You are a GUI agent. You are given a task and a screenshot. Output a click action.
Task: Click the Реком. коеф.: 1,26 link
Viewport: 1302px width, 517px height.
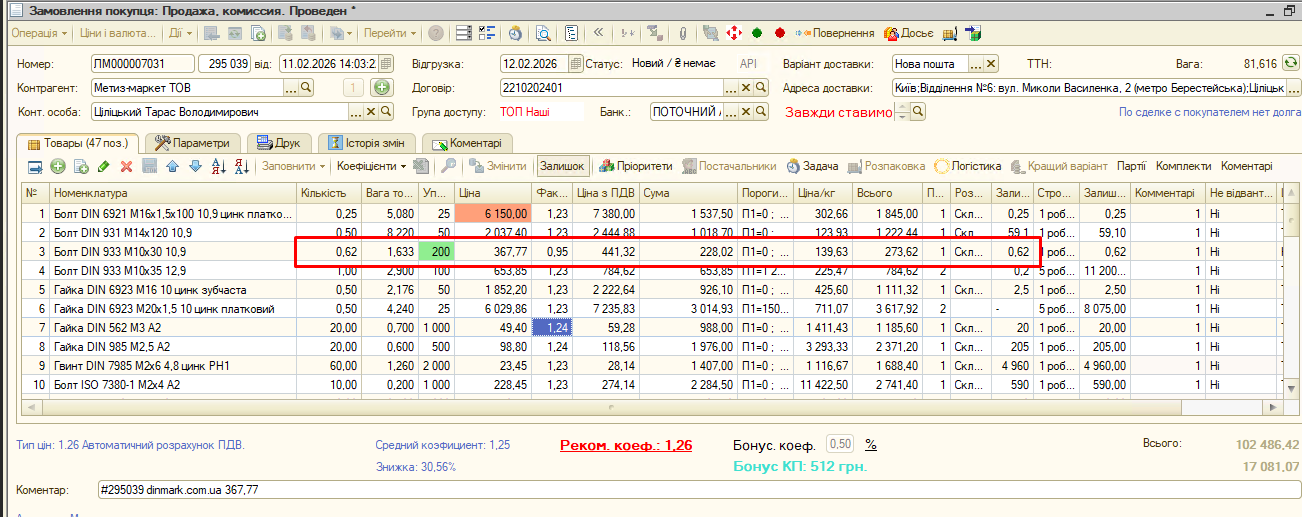(625, 445)
